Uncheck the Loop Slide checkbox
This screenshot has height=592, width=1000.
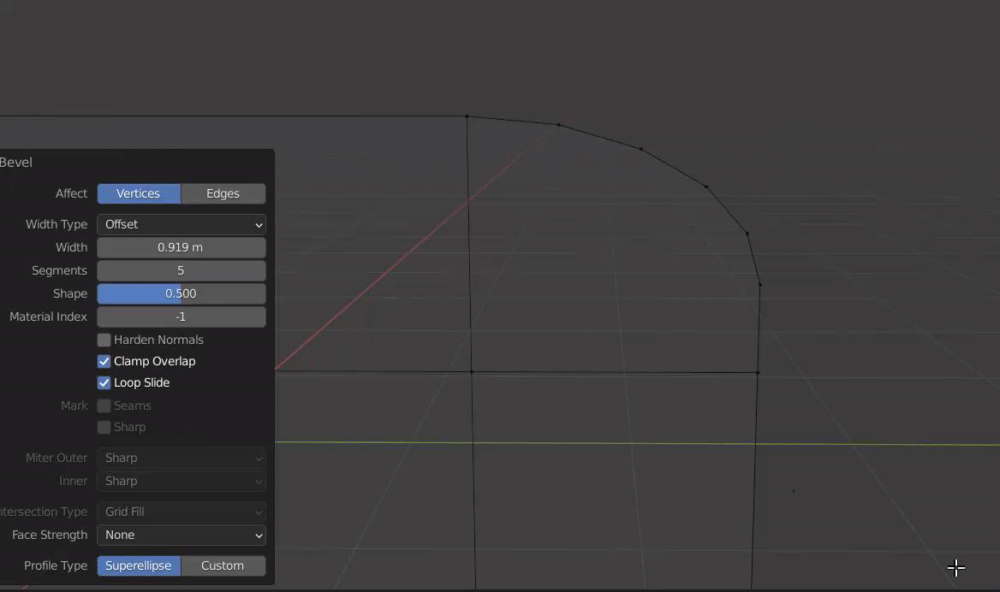click(x=104, y=383)
